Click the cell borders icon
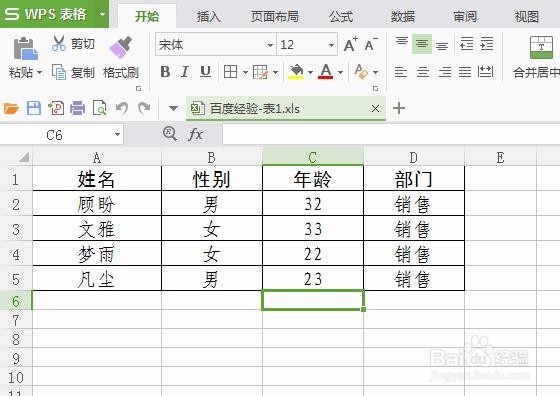This screenshot has height=396, width=560. [x=230, y=72]
